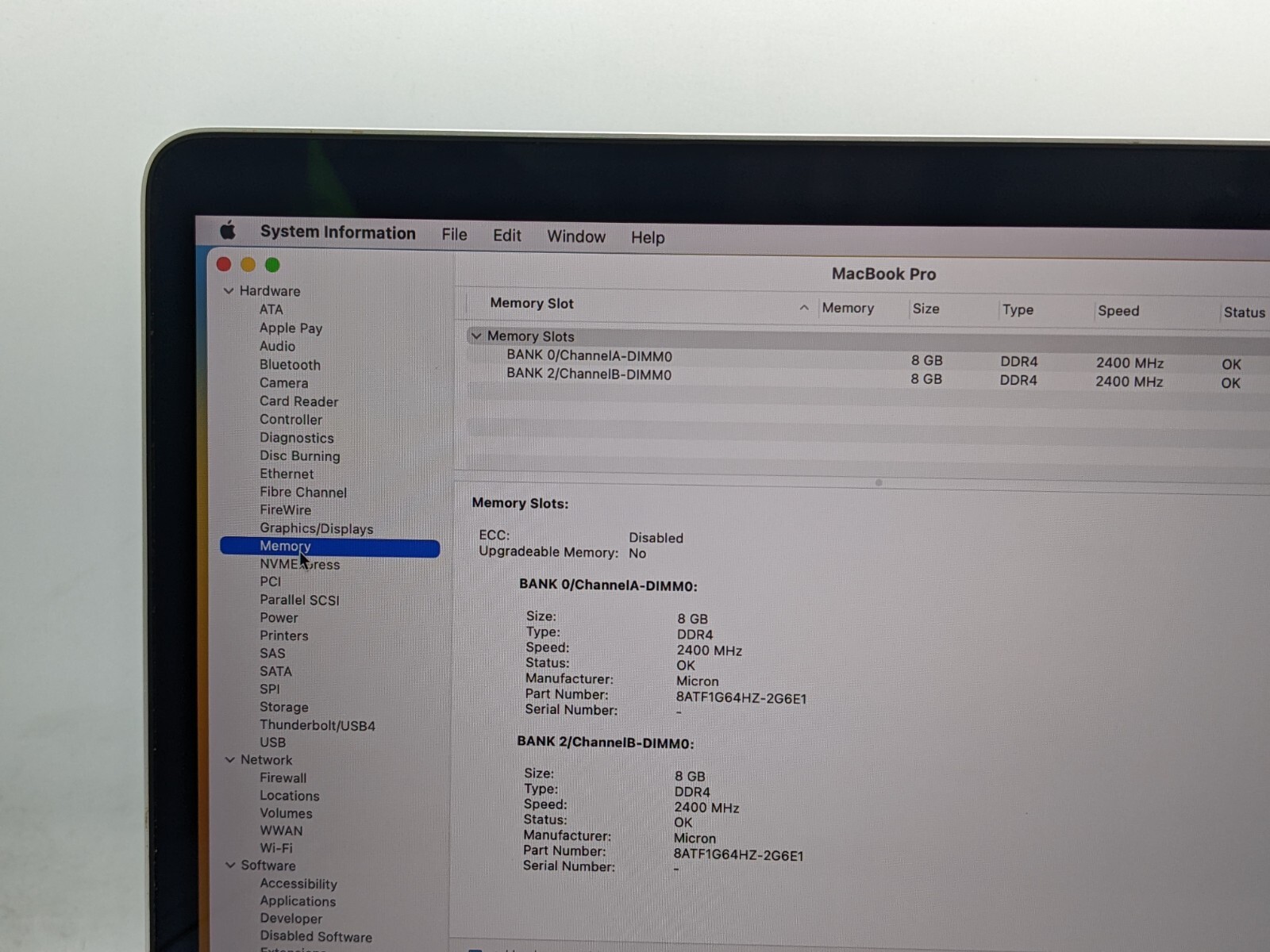Select Power in the sidebar
The image size is (1270, 952).
279,617
